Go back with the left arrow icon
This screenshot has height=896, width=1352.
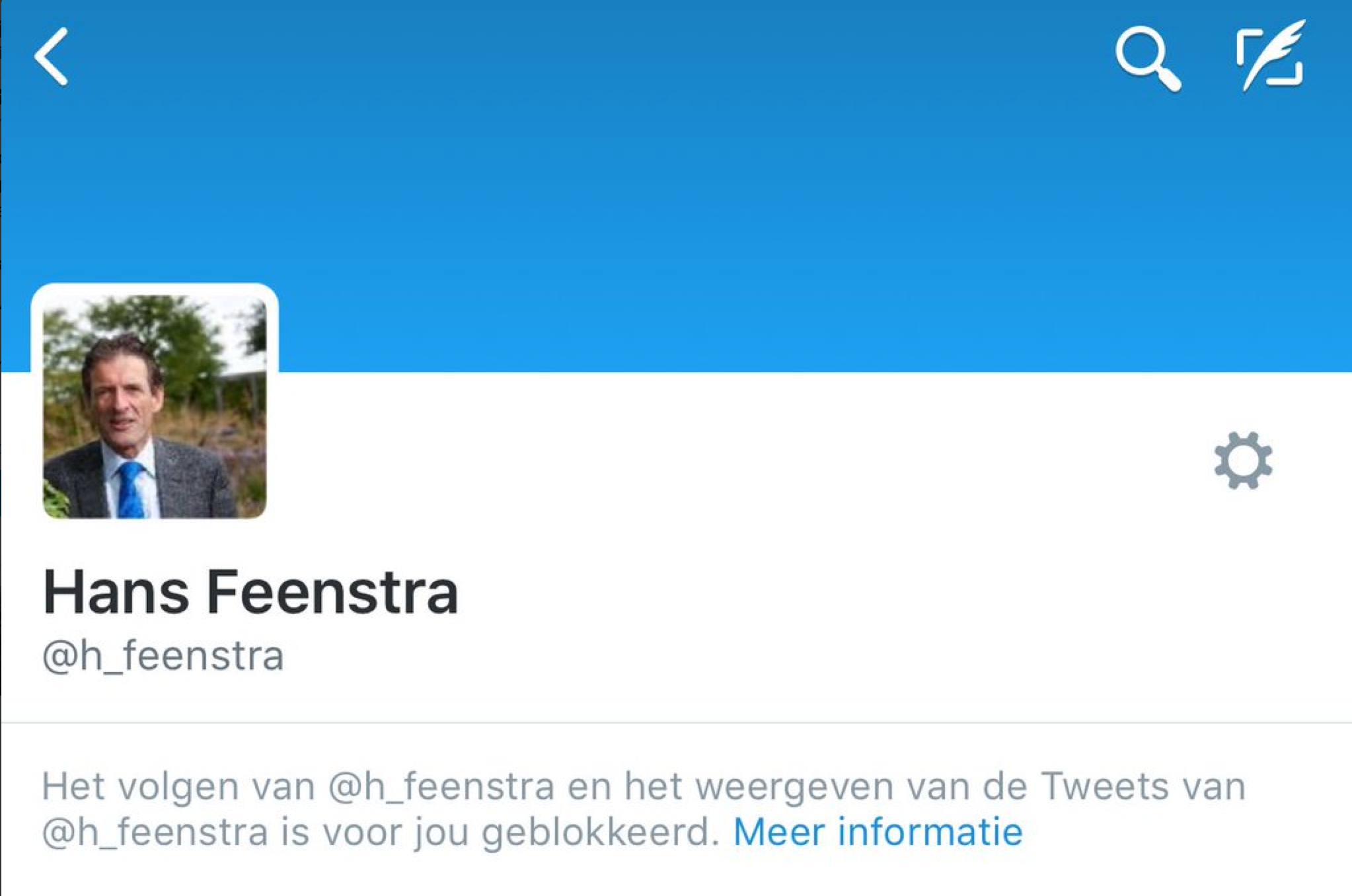click(x=52, y=57)
